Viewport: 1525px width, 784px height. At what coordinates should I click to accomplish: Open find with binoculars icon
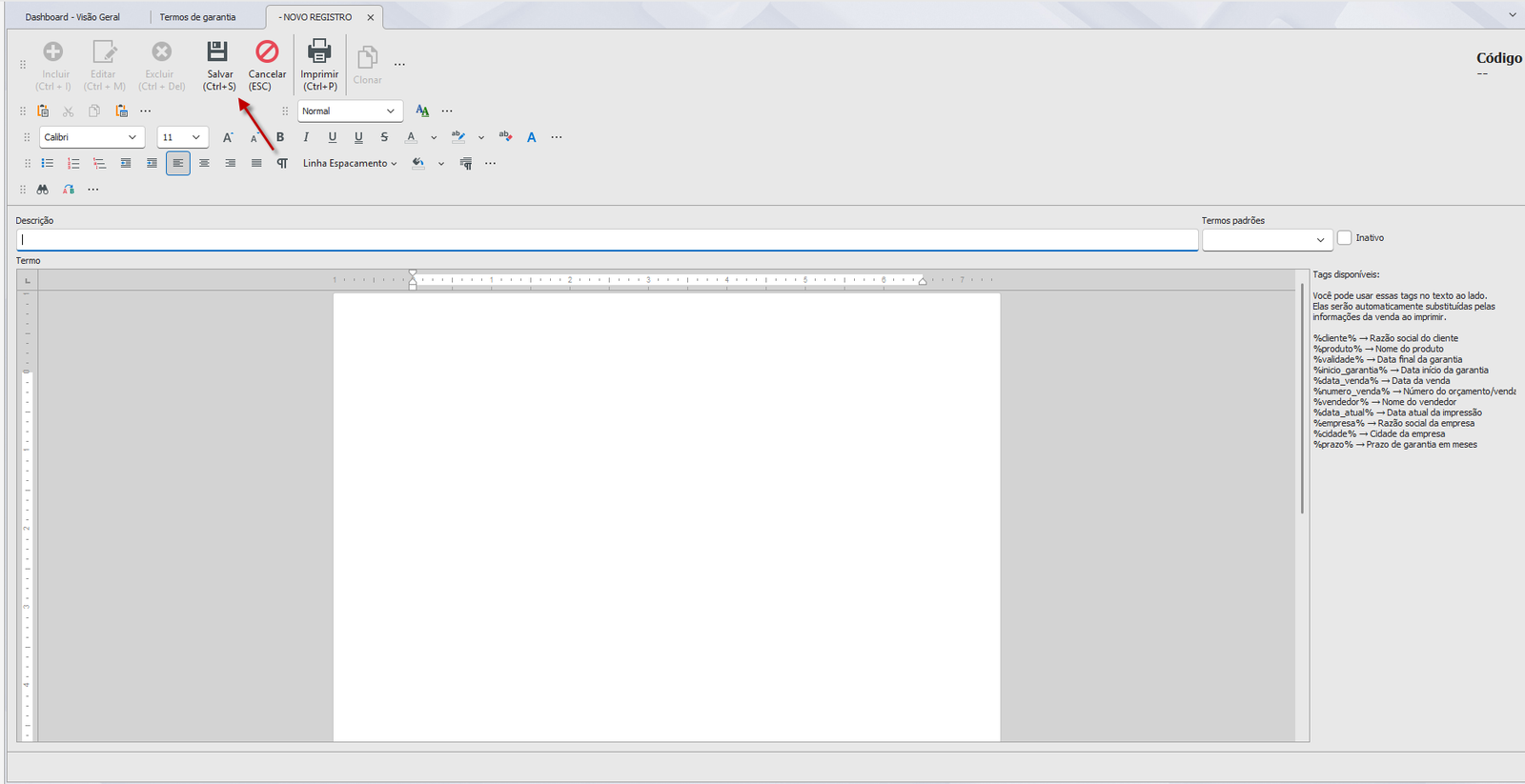(x=43, y=190)
